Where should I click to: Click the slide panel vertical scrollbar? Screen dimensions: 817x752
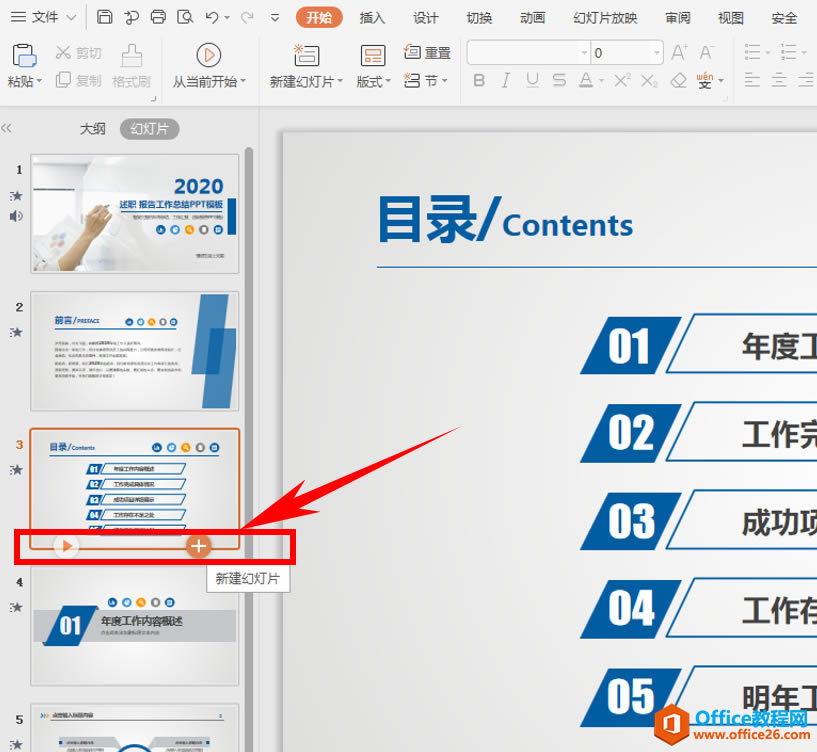[x=249, y=448]
